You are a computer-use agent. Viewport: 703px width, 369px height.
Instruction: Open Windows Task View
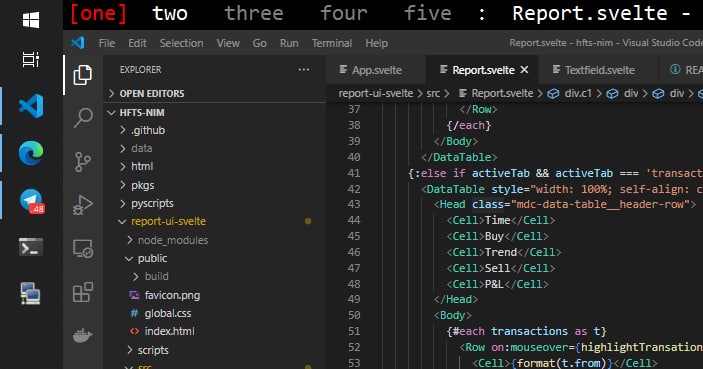[31, 59]
